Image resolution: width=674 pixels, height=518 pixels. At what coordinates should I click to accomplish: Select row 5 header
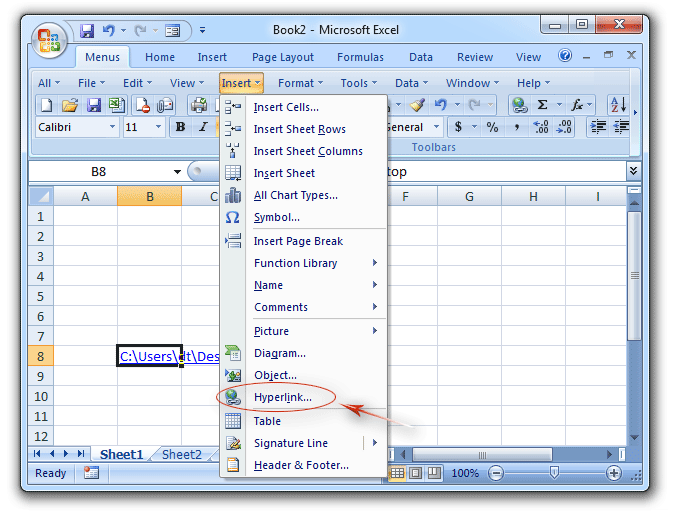click(x=41, y=296)
